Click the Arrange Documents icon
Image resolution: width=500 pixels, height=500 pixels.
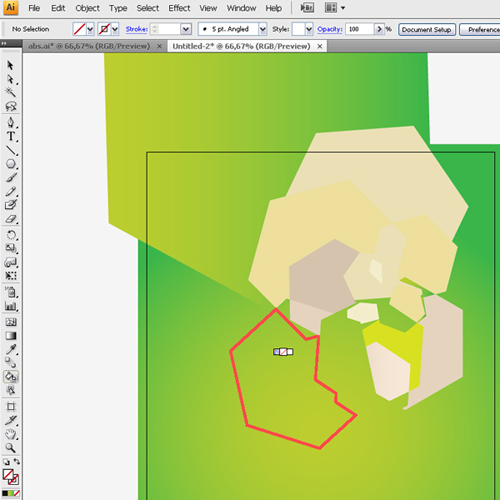[331, 8]
